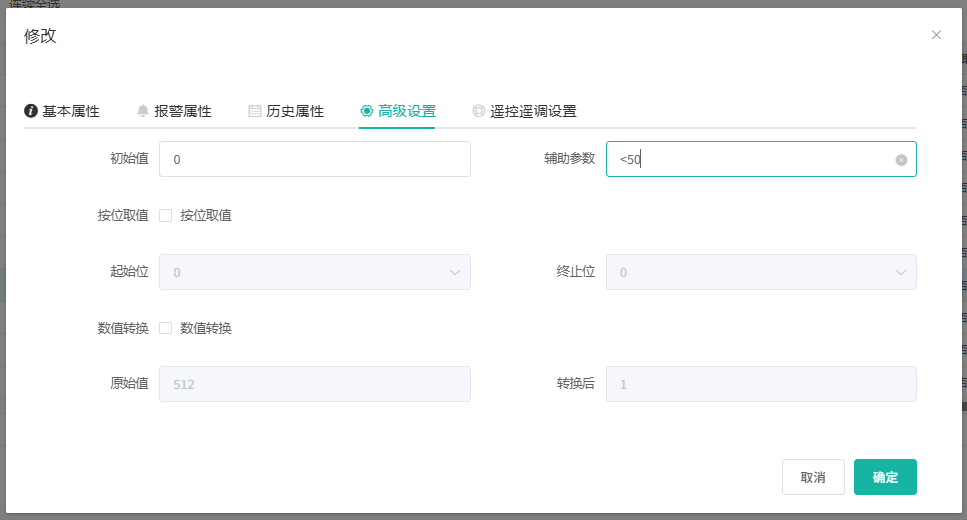Switch to the 历史属性 tab
967x520 pixels.
tap(294, 111)
